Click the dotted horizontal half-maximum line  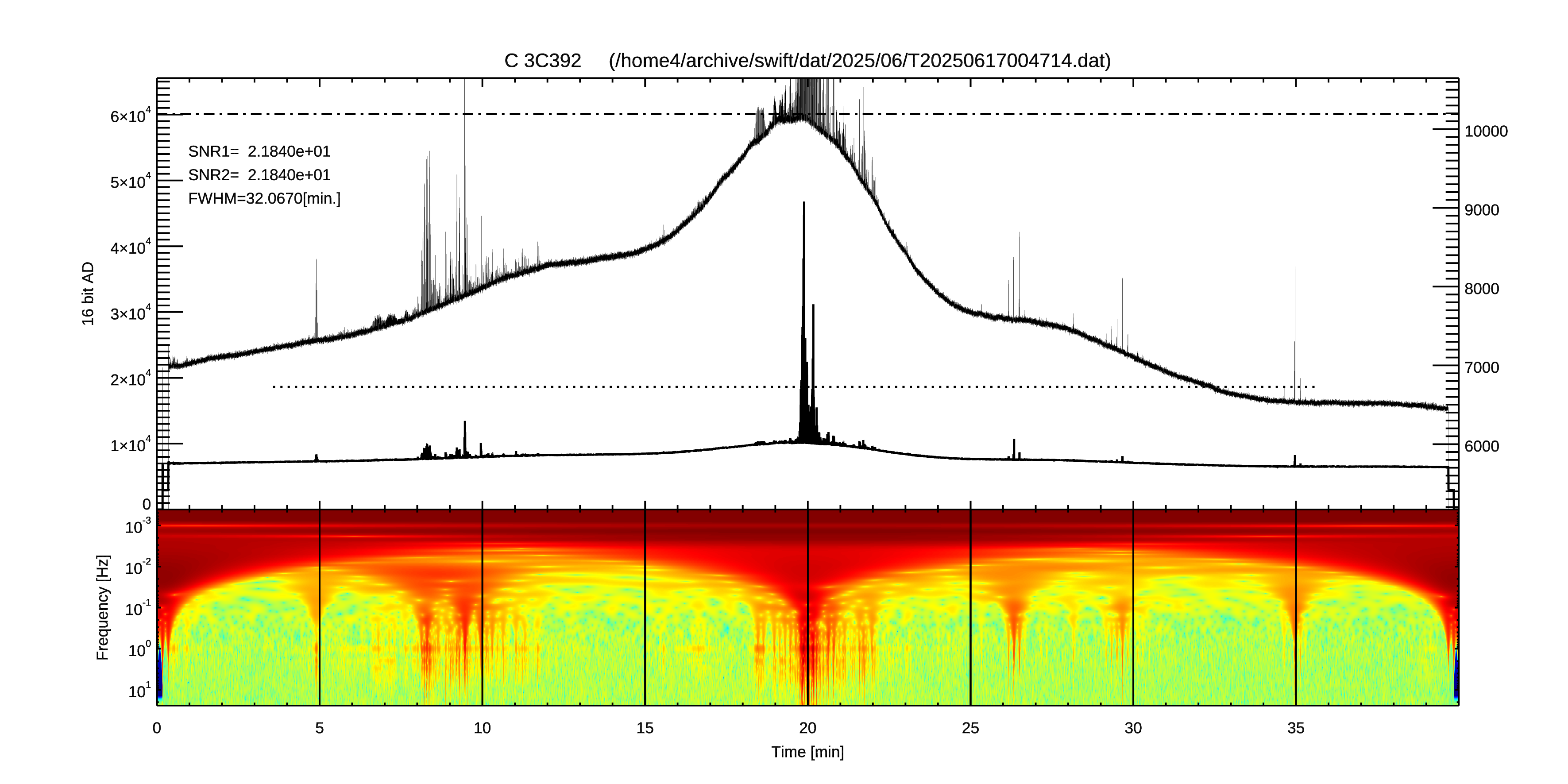(794, 387)
